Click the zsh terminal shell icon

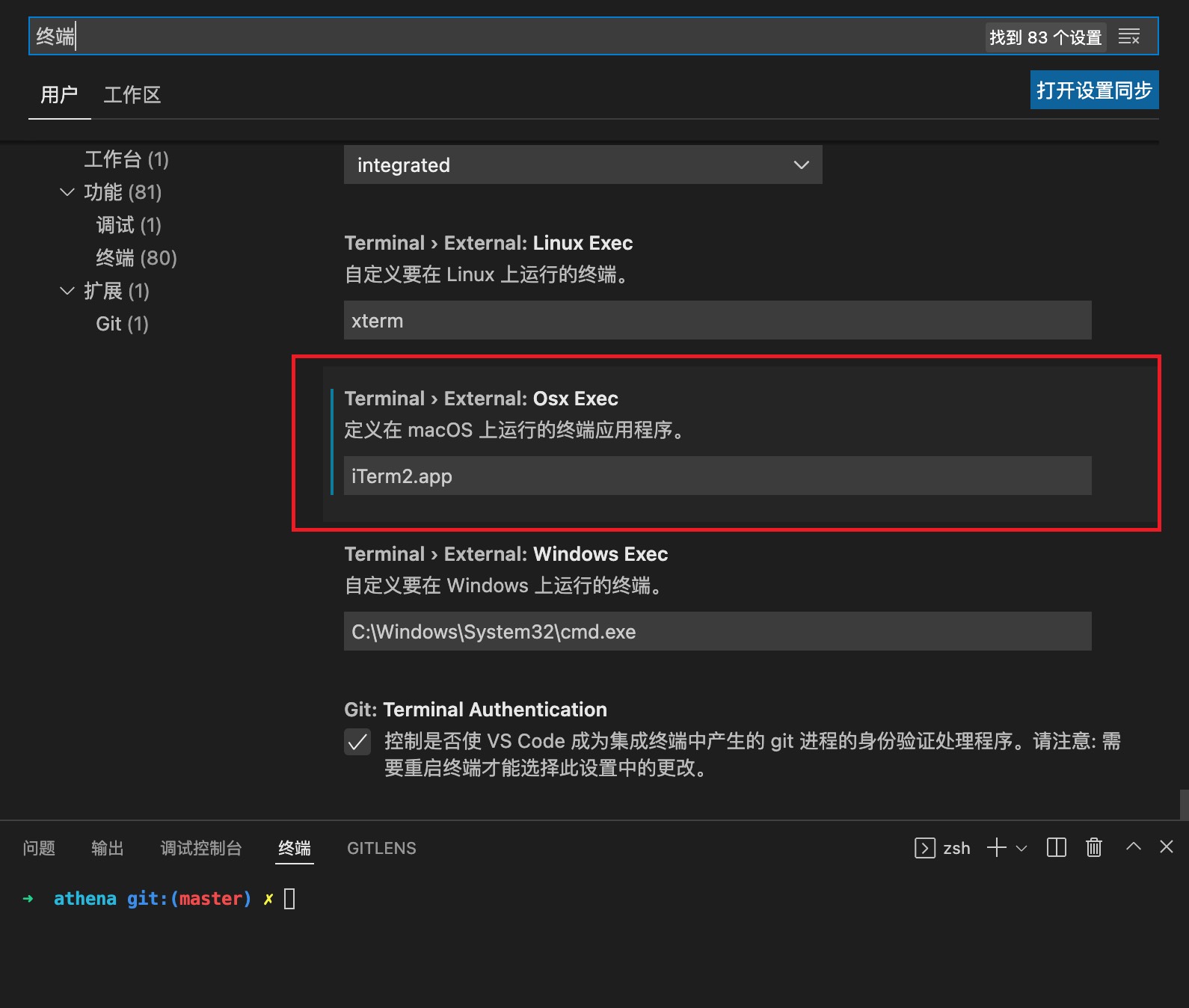click(x=925, y=848)
